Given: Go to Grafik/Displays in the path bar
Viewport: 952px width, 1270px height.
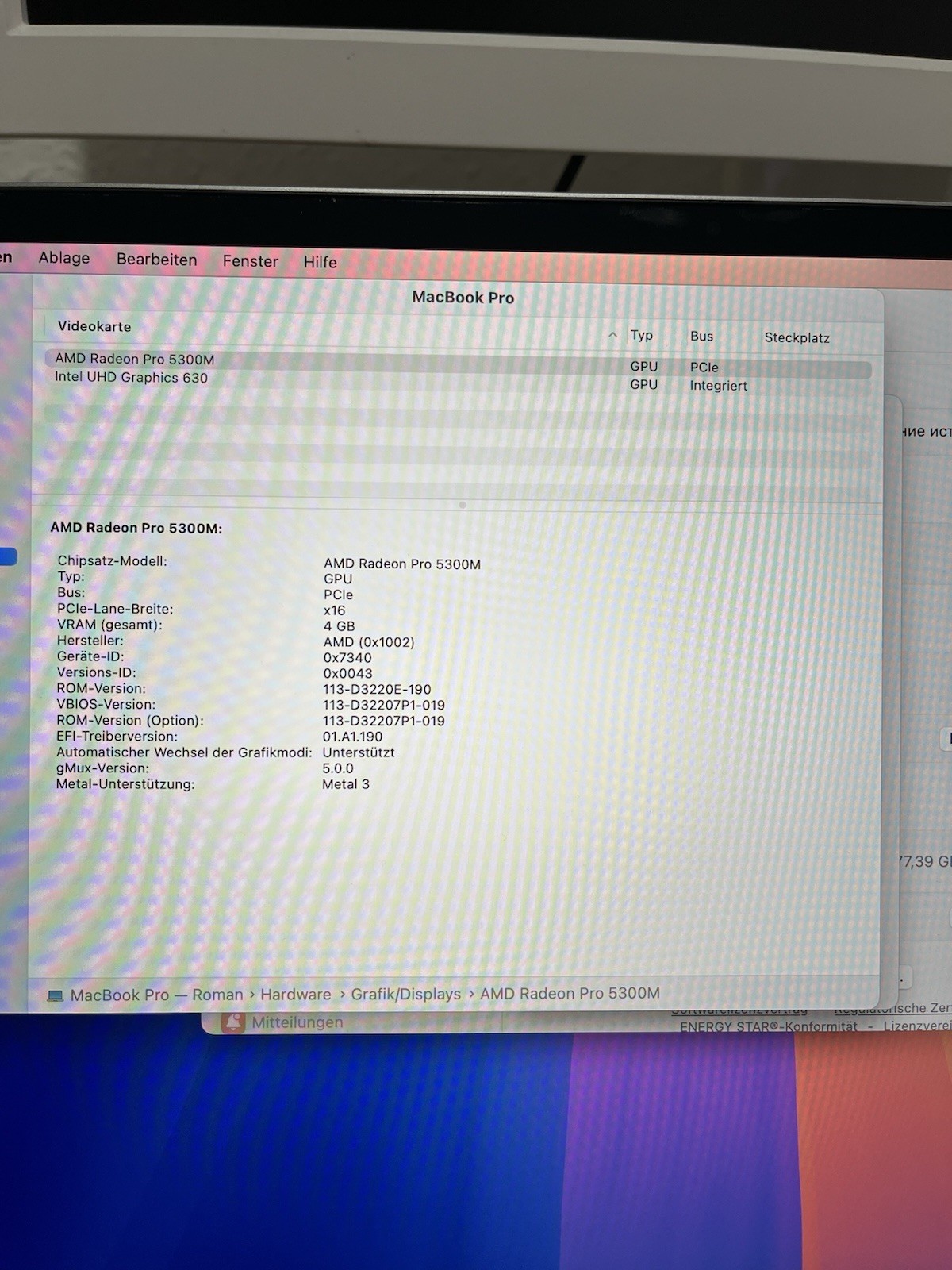Looking at the screenshot, I should click(x=405, y=994).
